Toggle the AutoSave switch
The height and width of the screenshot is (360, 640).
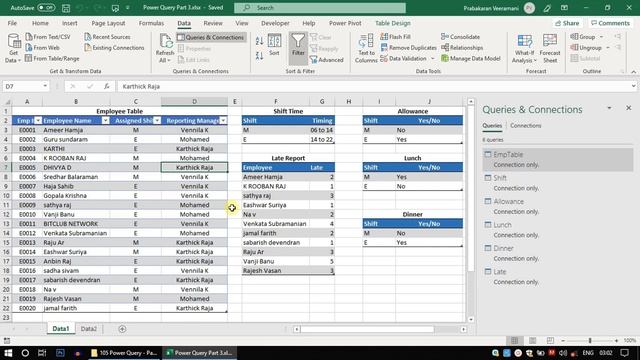pyautogui.click(x=46, y=8)
